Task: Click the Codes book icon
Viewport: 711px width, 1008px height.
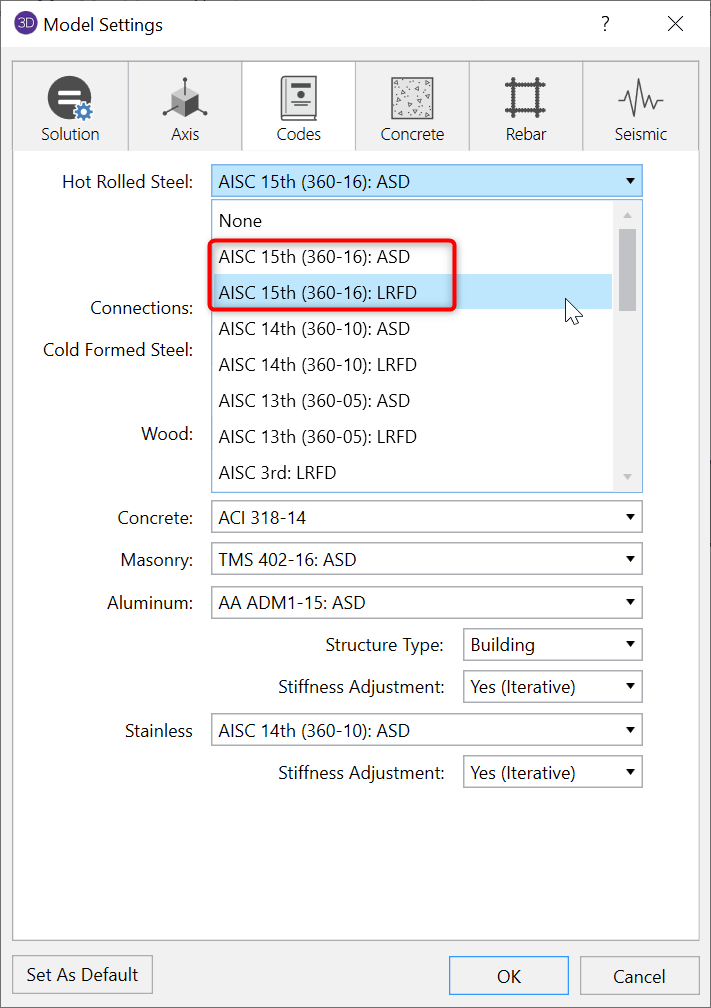Action: (x=298, y=99)
